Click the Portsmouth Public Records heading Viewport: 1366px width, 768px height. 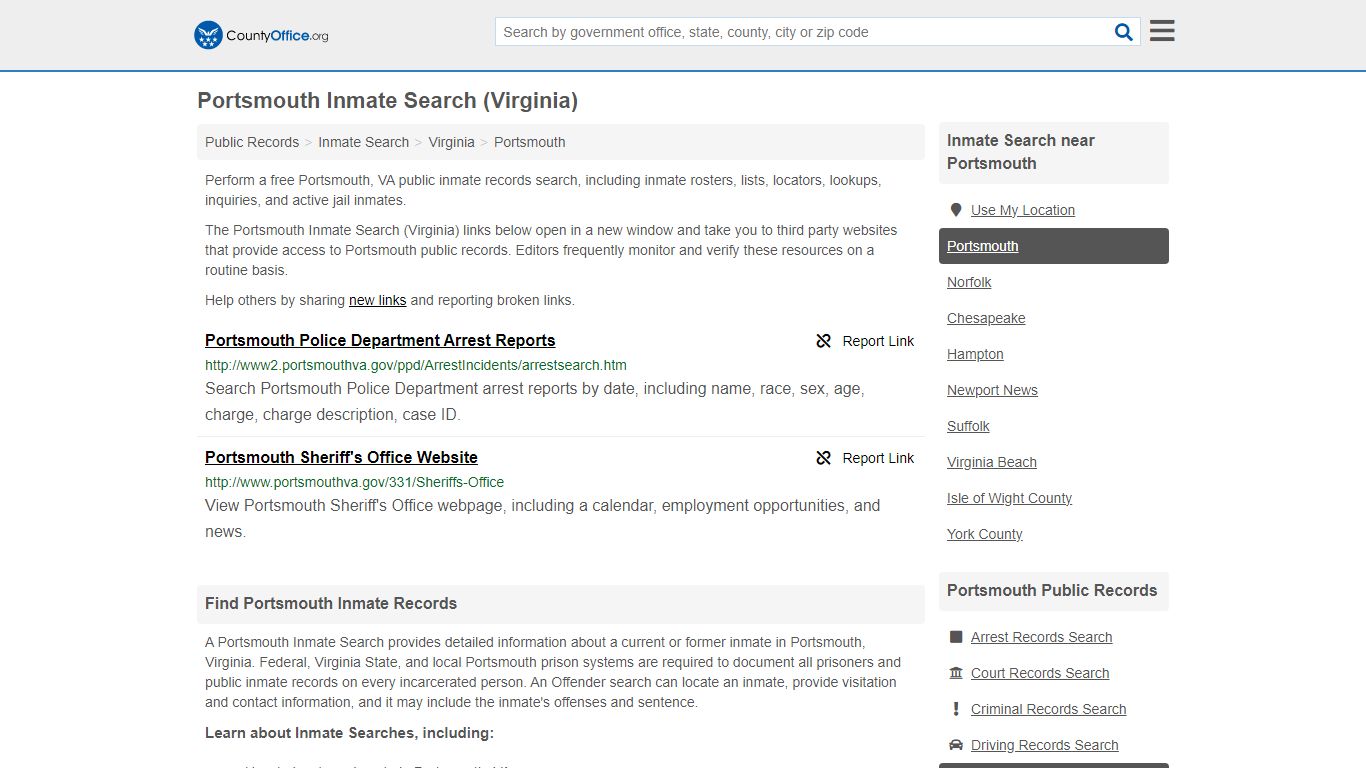(1052, 590)
